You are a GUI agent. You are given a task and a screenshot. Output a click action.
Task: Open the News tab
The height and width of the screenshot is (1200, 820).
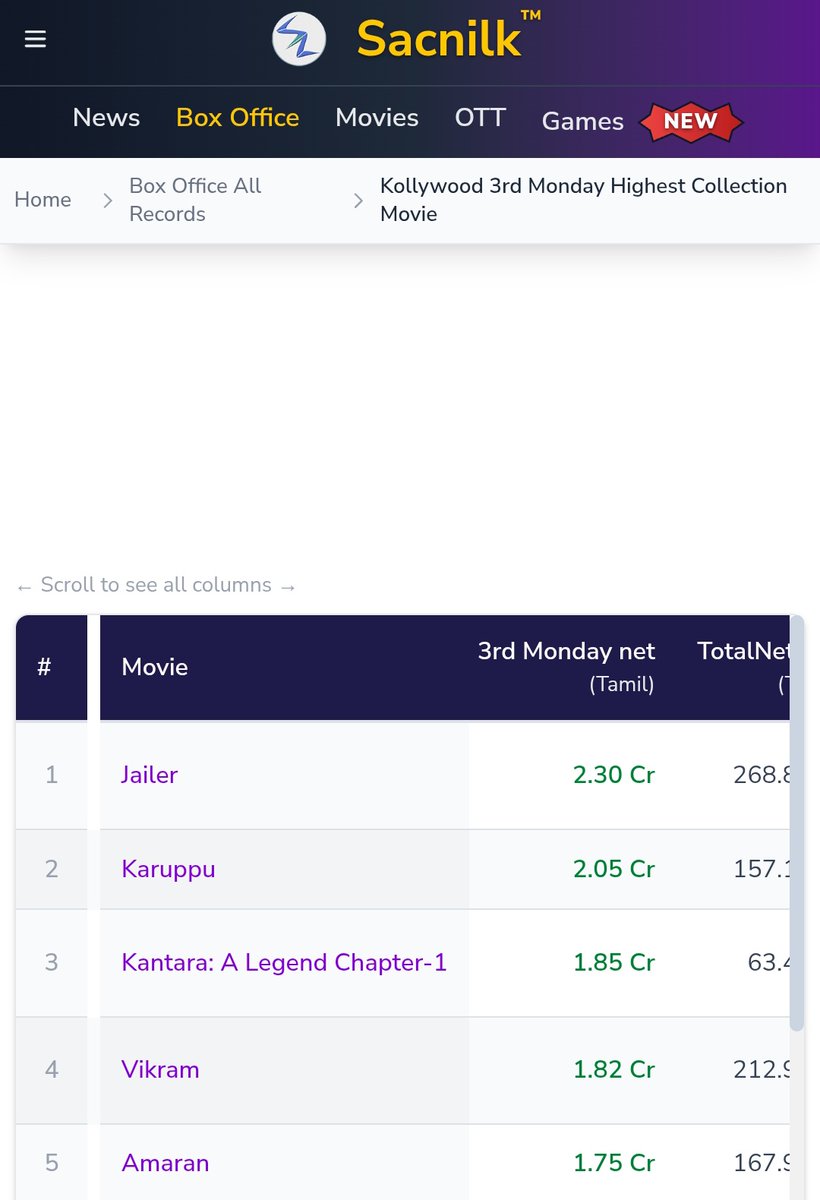(x=106, y=118)
